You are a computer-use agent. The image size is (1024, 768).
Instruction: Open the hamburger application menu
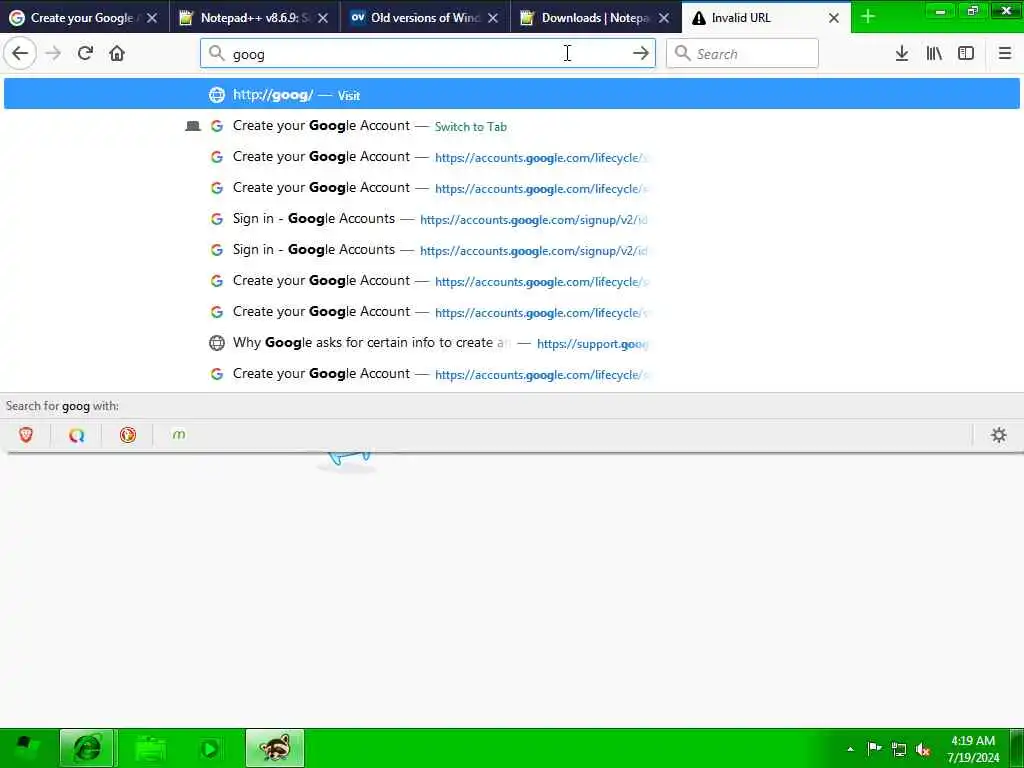click(1005, 54)
